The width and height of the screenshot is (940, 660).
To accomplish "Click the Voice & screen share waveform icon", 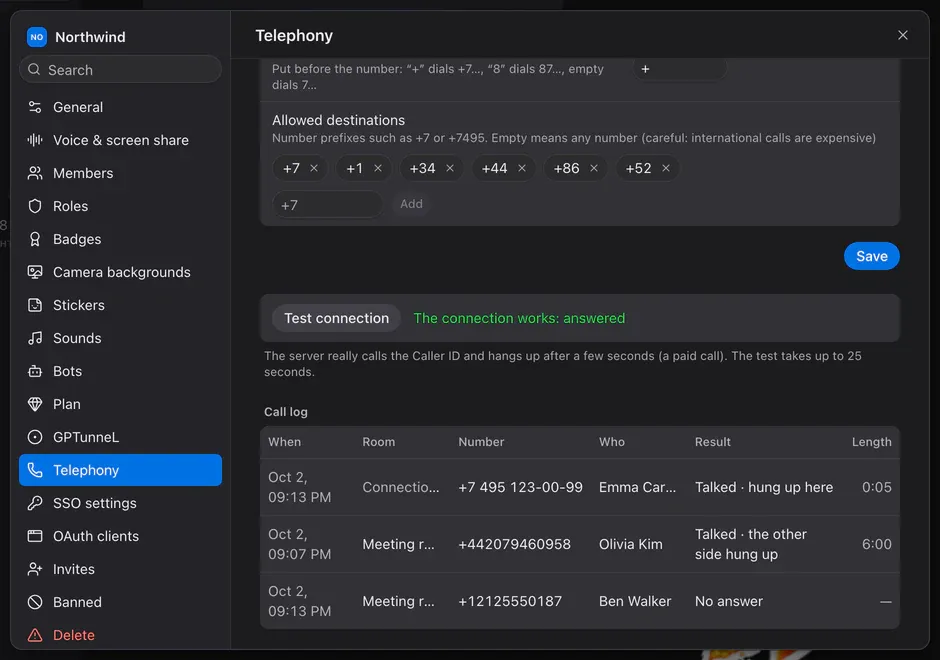I will click(35, 140).
